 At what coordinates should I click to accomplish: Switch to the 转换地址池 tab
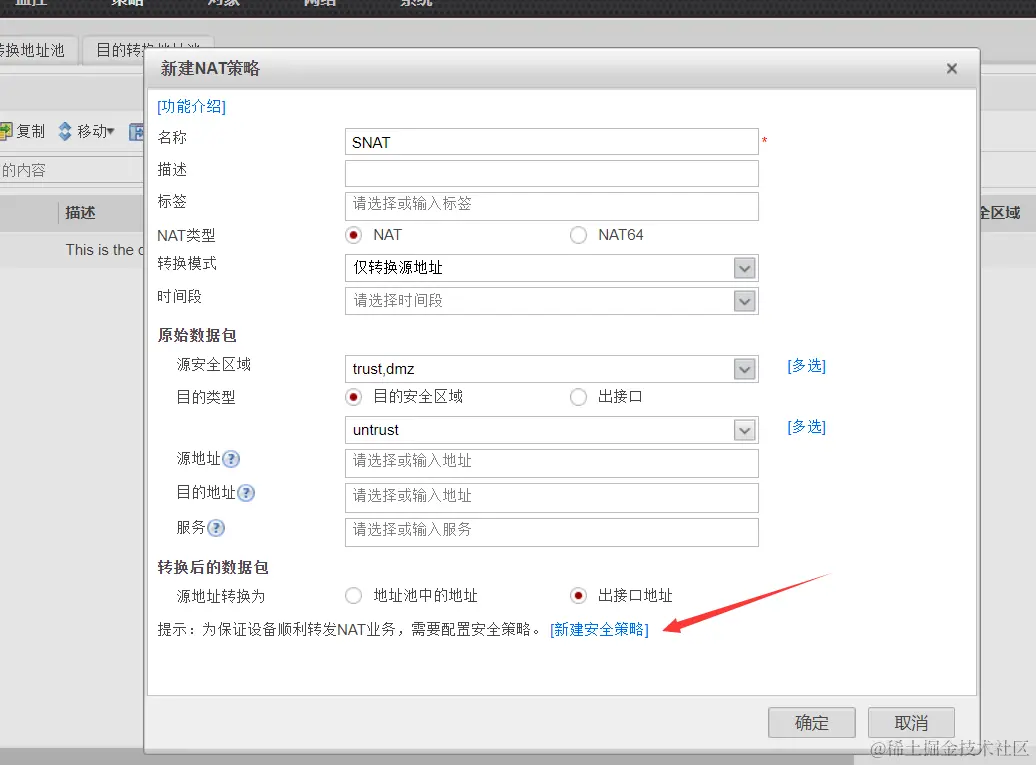[x=38, y=51]
